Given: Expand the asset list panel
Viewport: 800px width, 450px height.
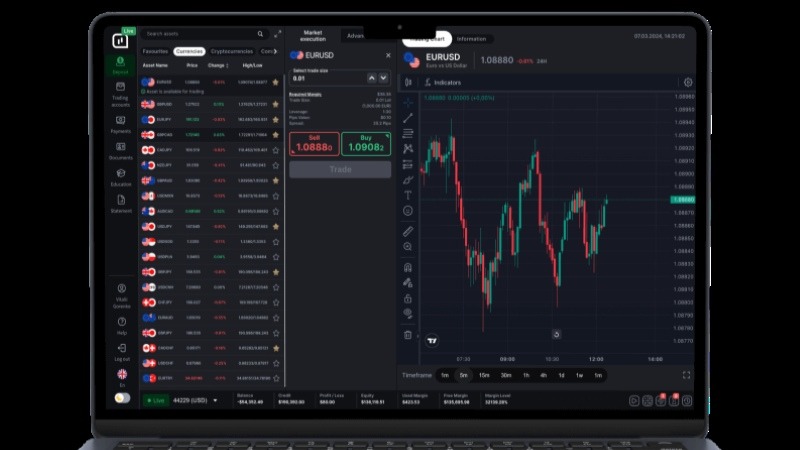Looking at the screenshot, I should coord(278,34).
